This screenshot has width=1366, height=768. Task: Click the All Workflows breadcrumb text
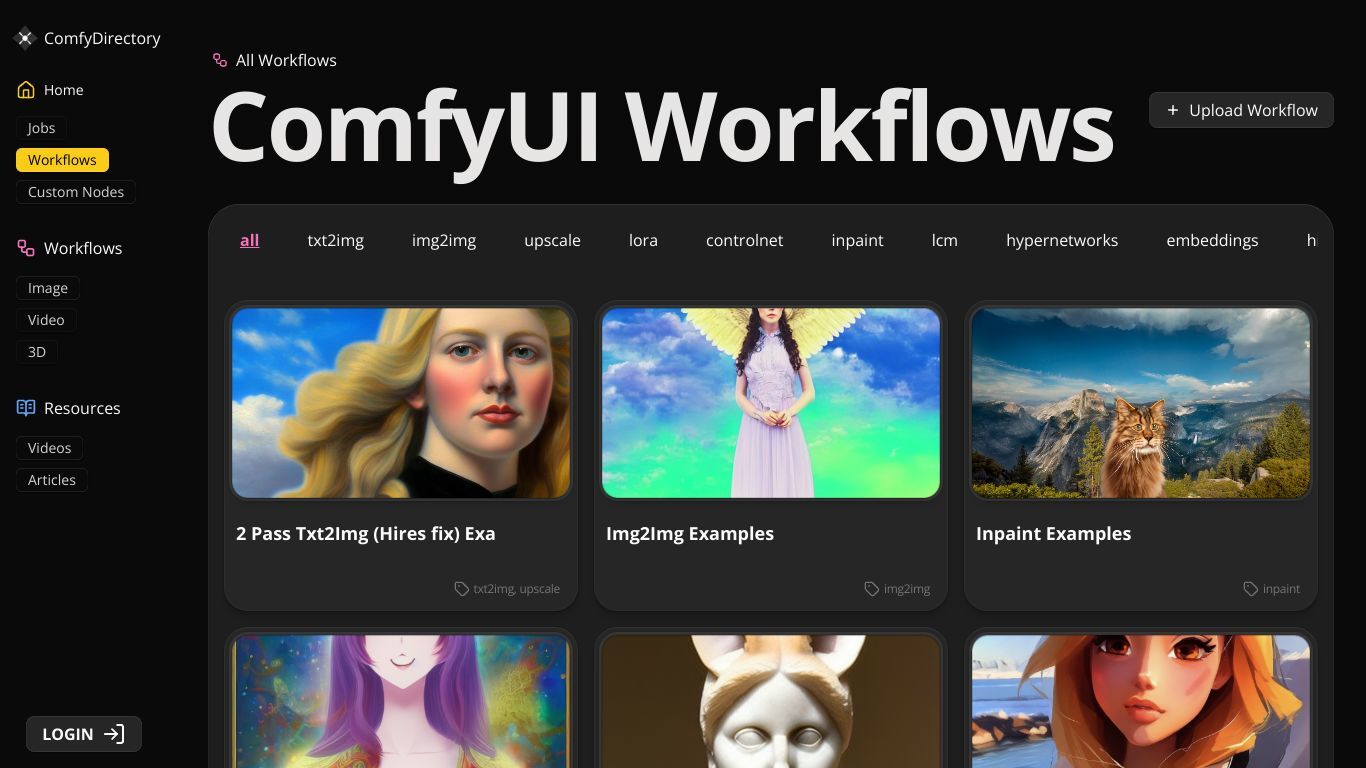(x=286, y=60)
